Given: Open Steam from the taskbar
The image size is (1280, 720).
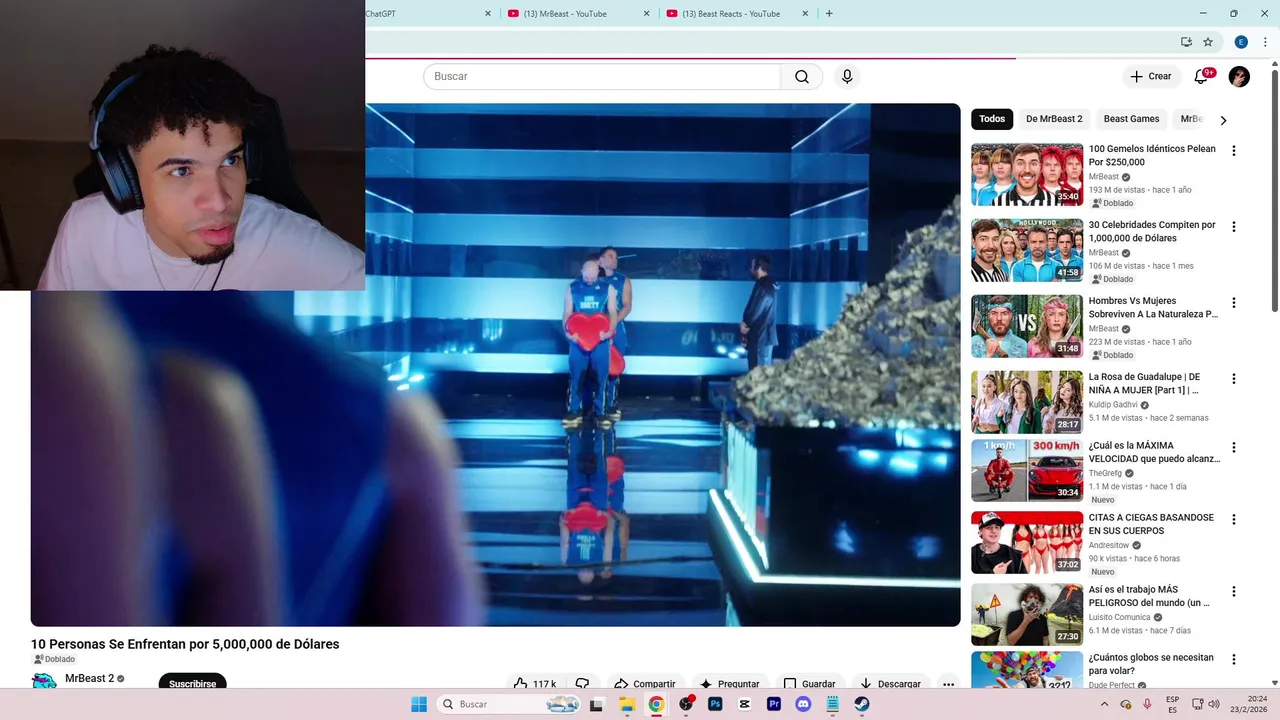Looking at the screenshot, I should point(862,704).
